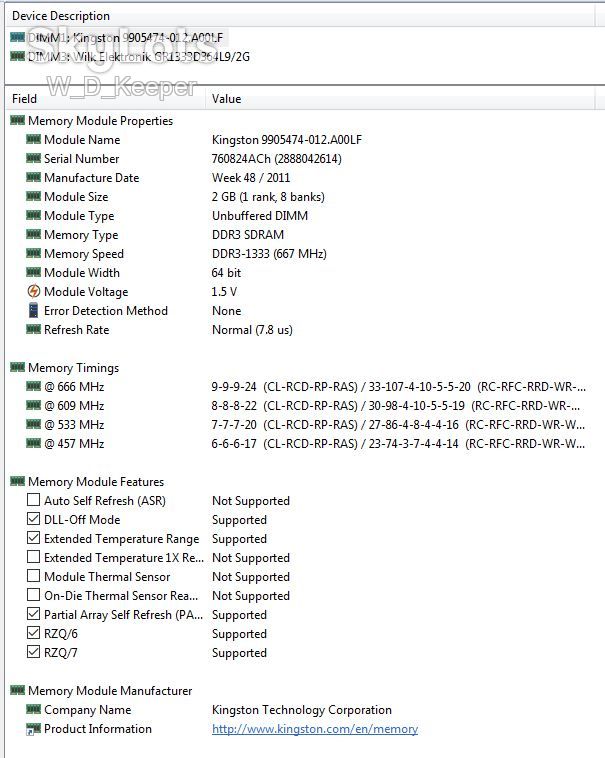This screenshot has width=605, height=758.
Task: Click the Module Width row icon
Action: coord(33,272)
